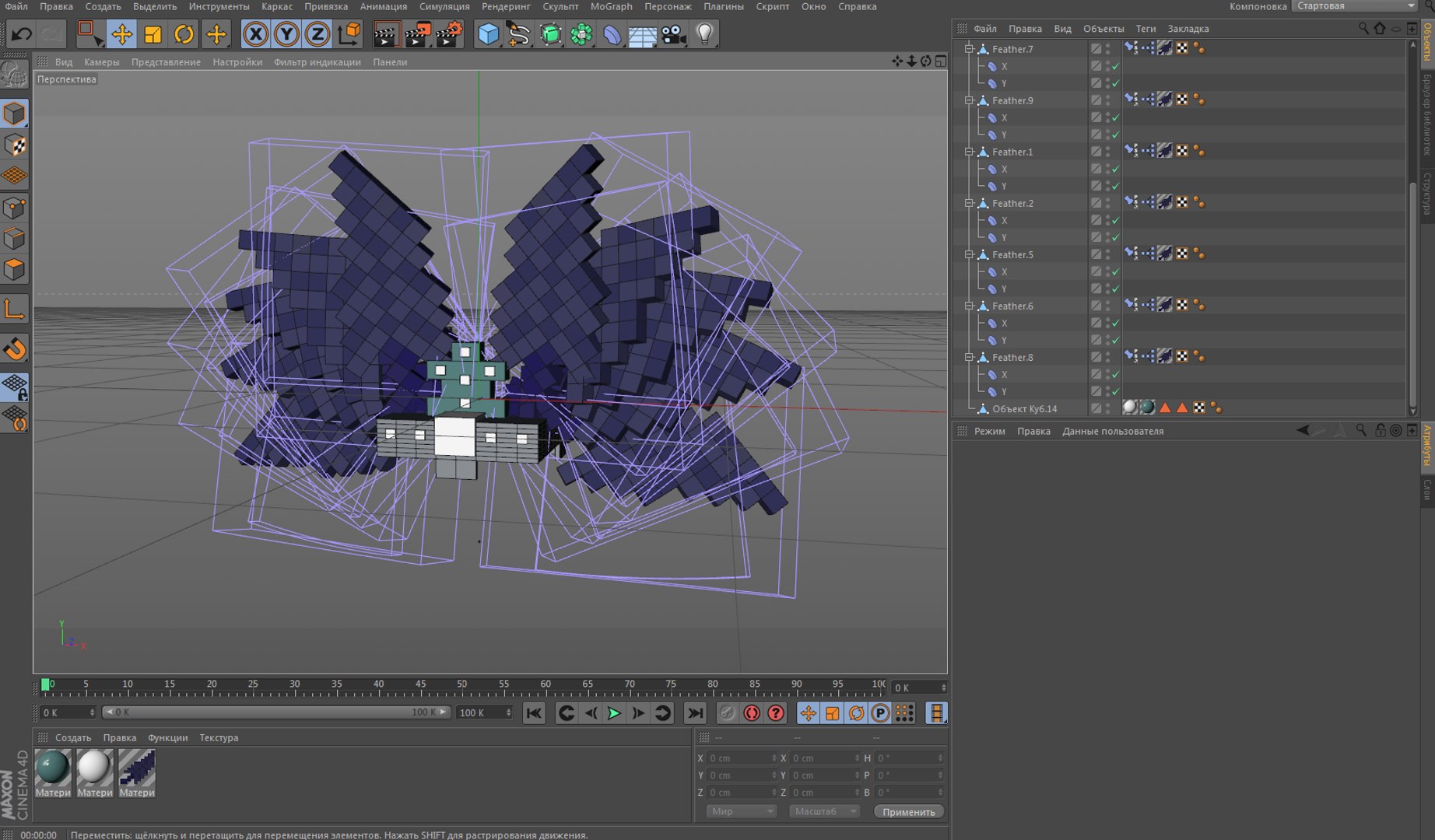Image resolution: width=1435 pixels, height=840 pixels.
Task: Click the Render view clapperboard icon
Action: [x=385, y=34]
